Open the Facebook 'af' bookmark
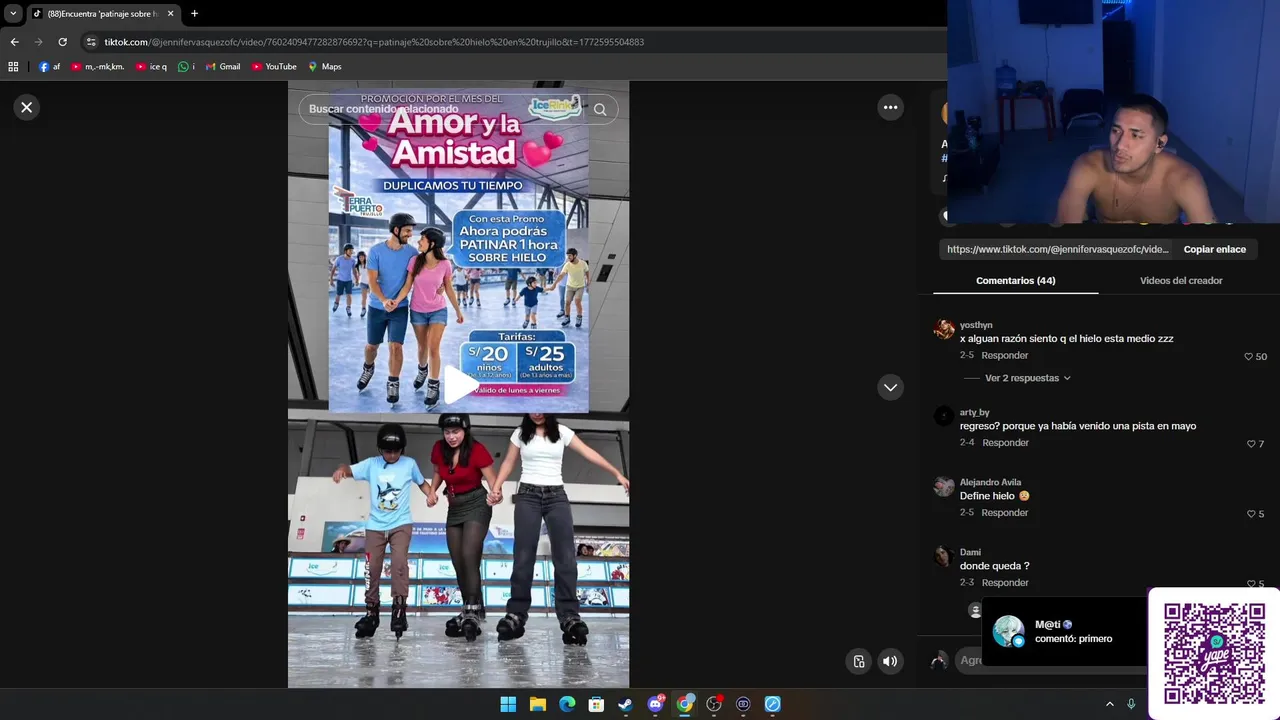This screenshot has width=1280, height=720. [x=49, y=67]
